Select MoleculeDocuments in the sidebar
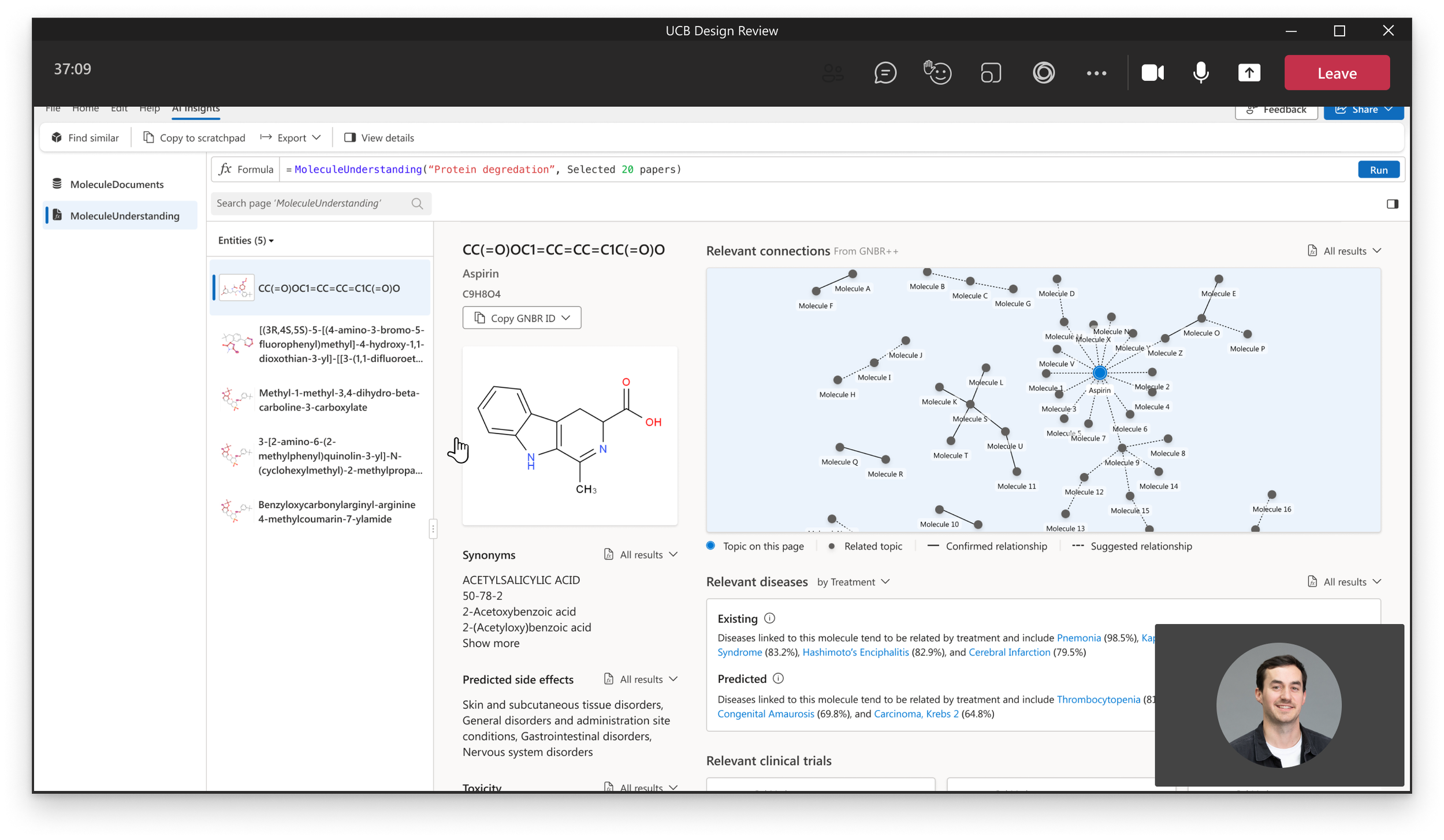 [x=117, y=184]
